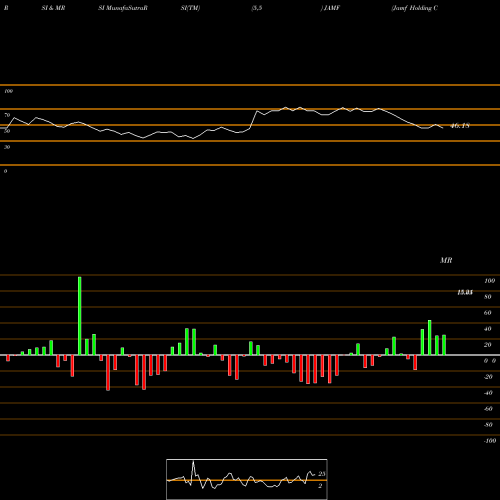Click the ') JAMF' ticker label
Viewport: 500px width, 500px height.
click(330, 8)
